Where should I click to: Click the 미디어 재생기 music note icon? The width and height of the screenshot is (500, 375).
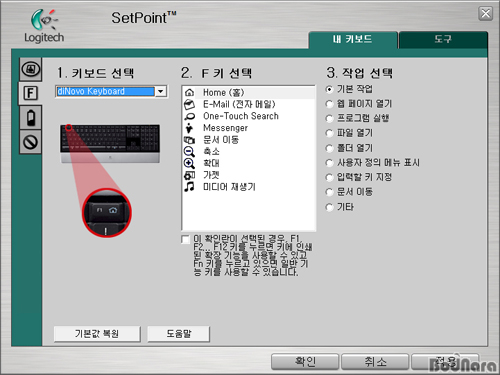[189, 187]
